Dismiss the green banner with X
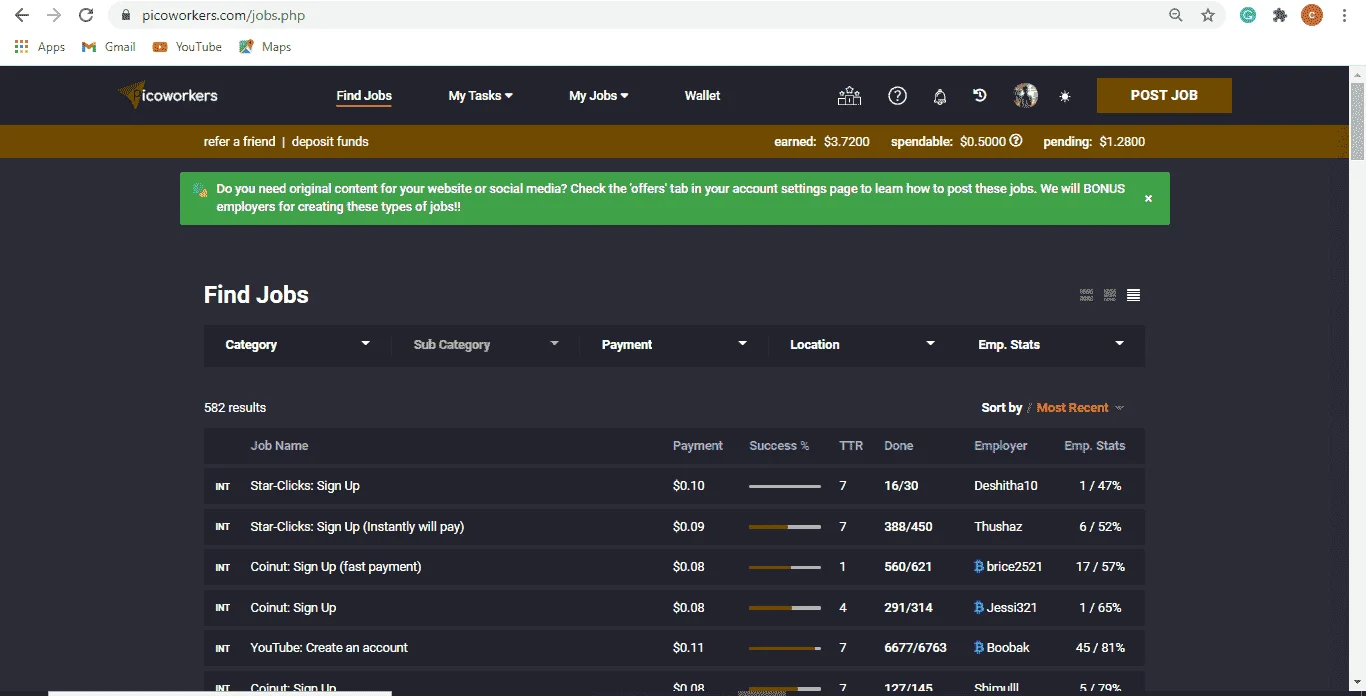1366x696 pixels. coord(1148,199)
